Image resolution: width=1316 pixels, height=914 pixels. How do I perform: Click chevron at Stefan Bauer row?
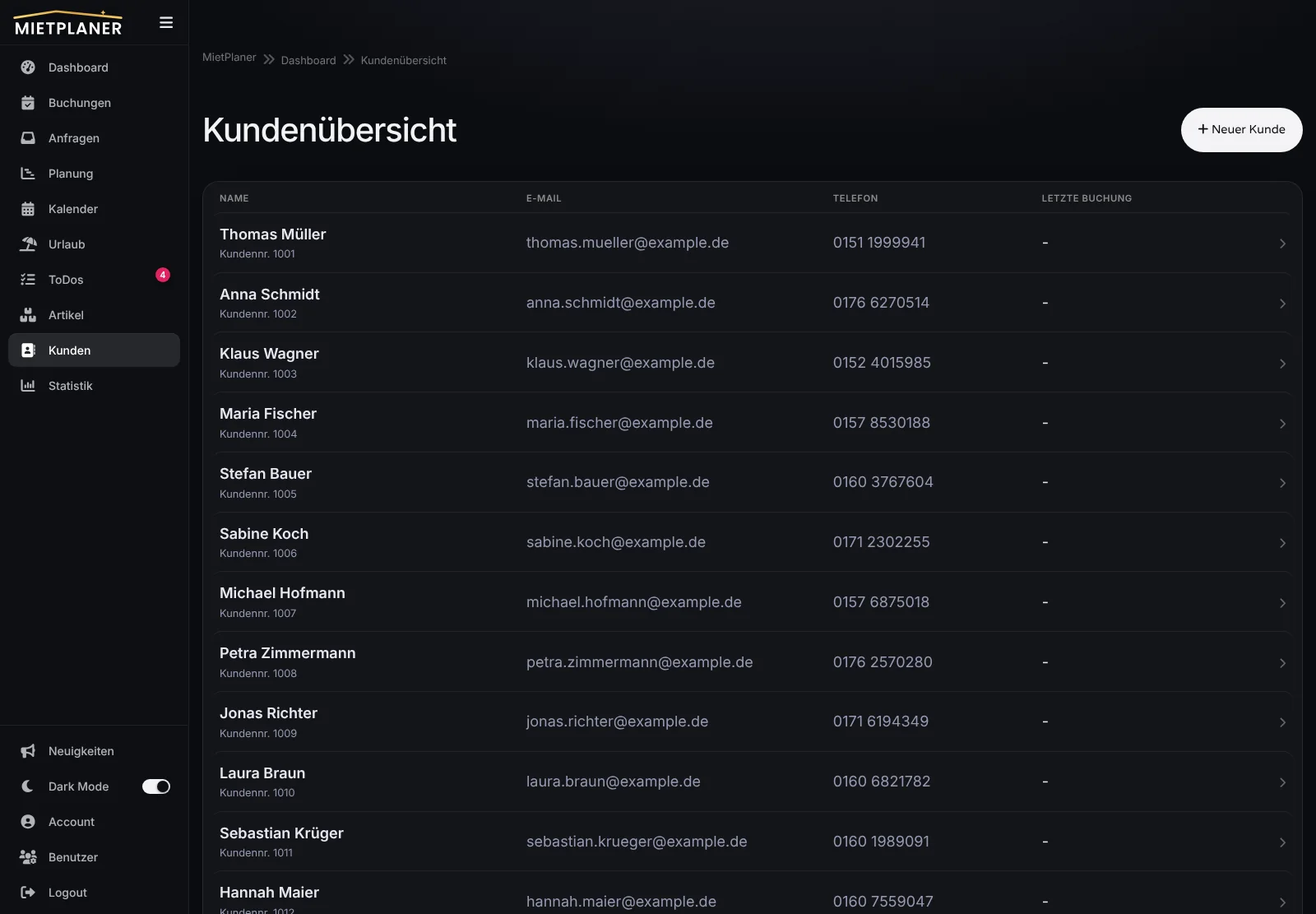(1282, 483)
